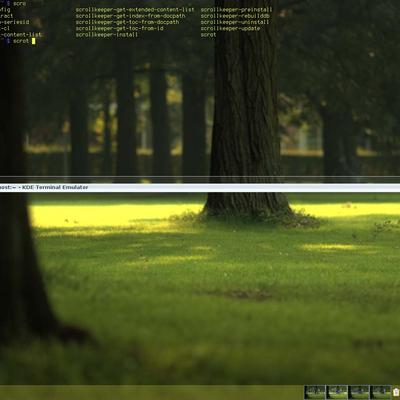Select scrollkeeper-preinstall text
Screen dimensions: 400x400
click(x=237, y=10)
